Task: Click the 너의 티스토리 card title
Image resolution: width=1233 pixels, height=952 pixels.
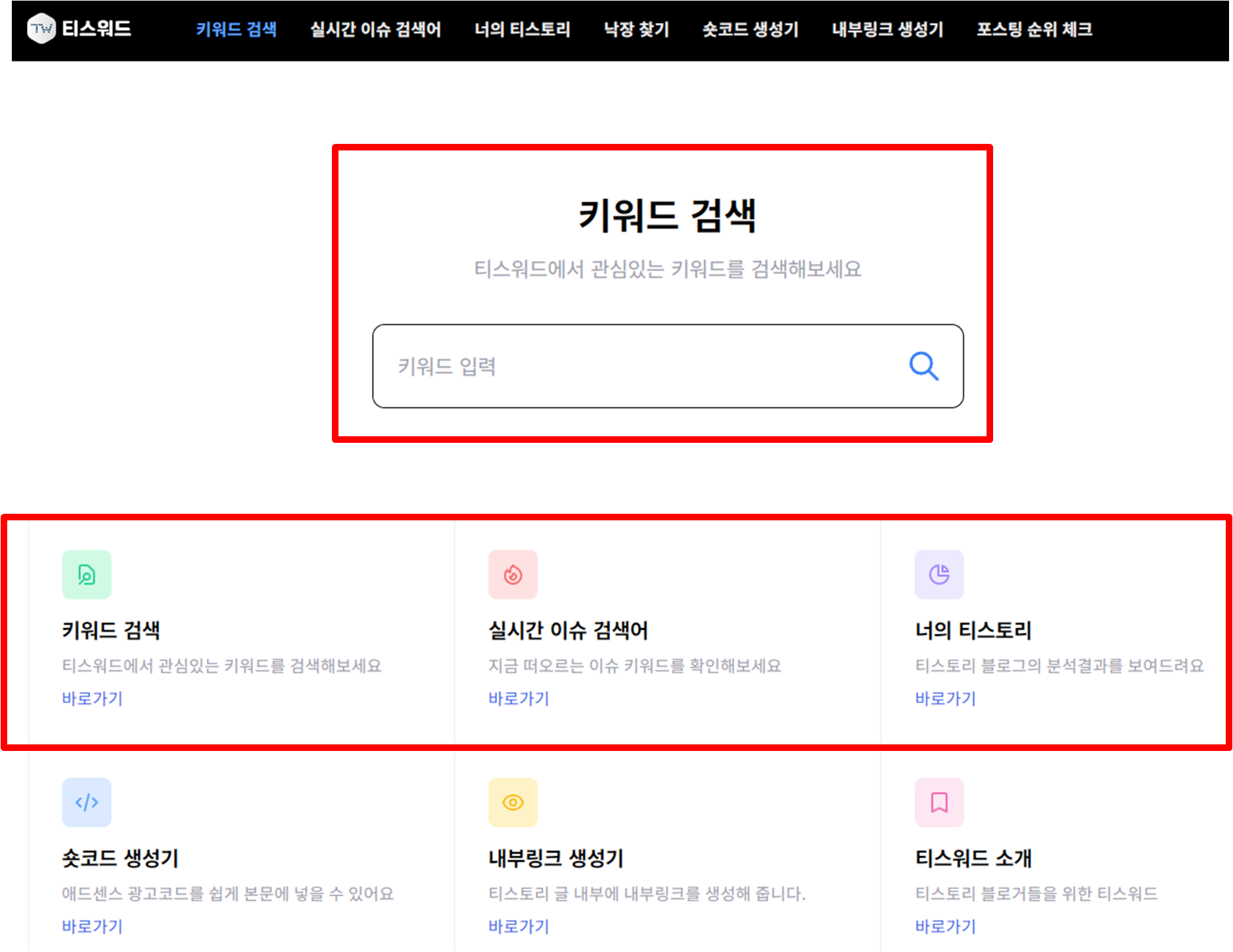Action: point(973,630)
